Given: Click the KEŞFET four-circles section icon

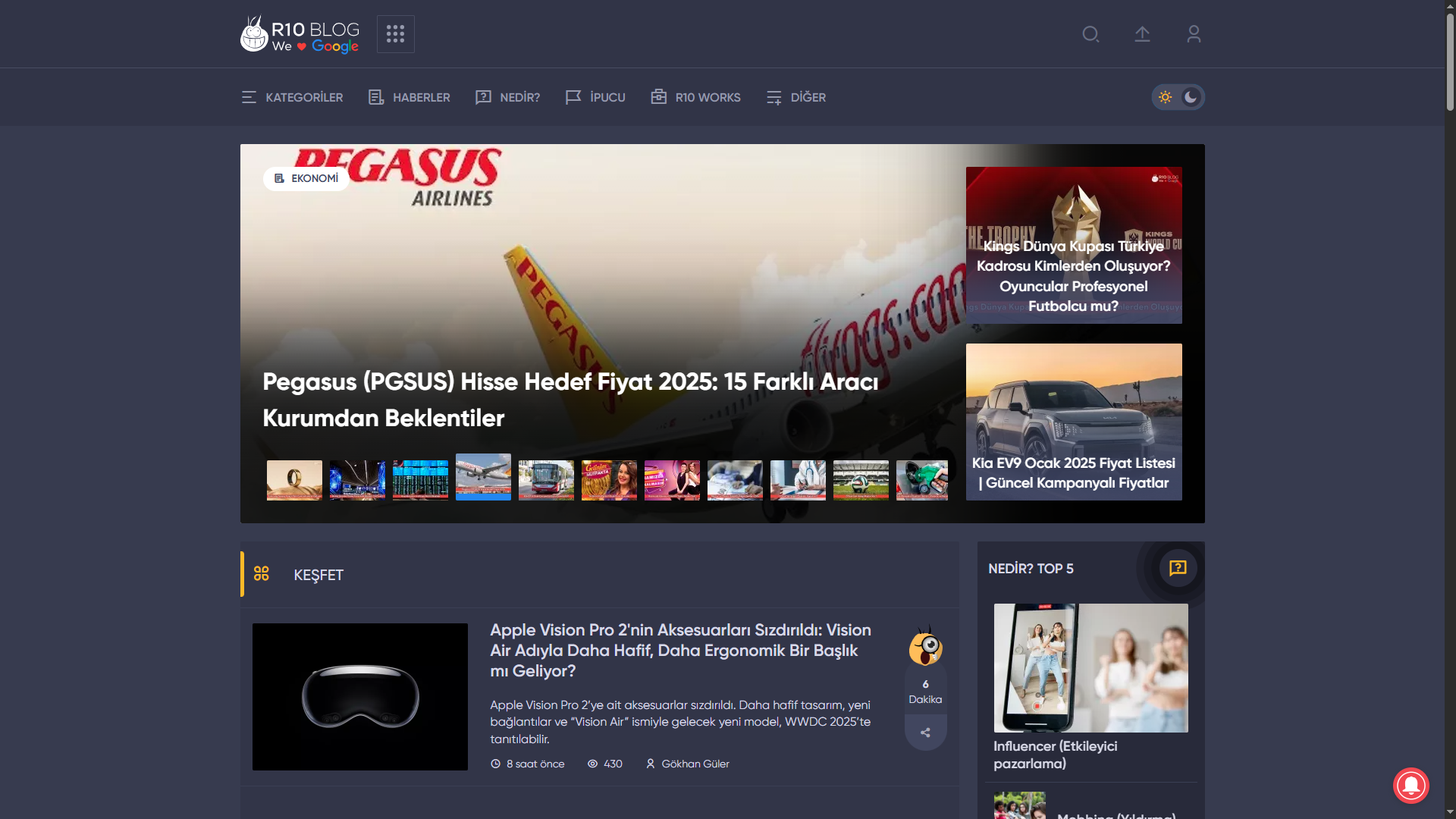Looking at the screenshot, I should [262, 574].
